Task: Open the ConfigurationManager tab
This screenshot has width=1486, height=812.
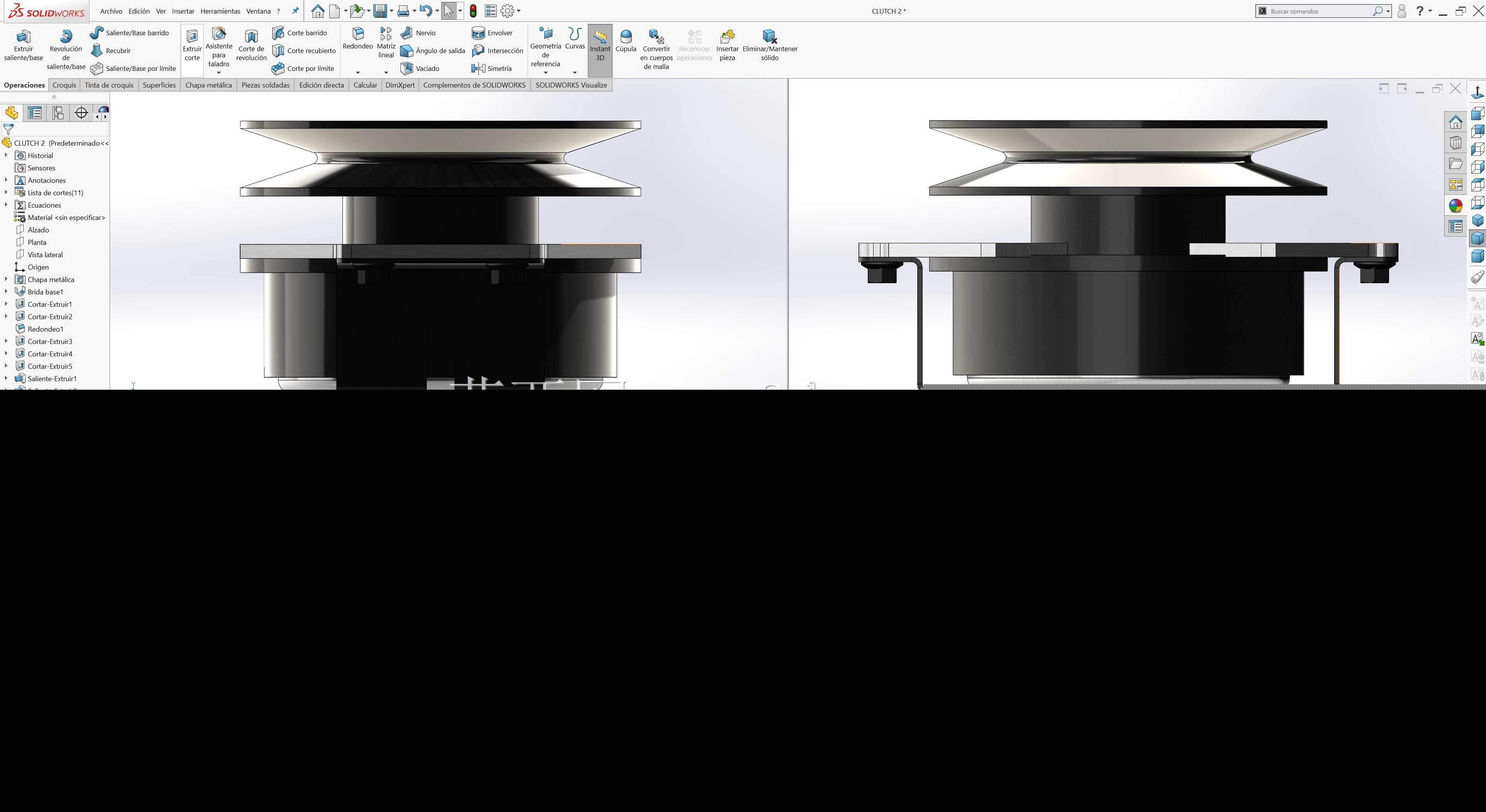Action: pos(58,113)
